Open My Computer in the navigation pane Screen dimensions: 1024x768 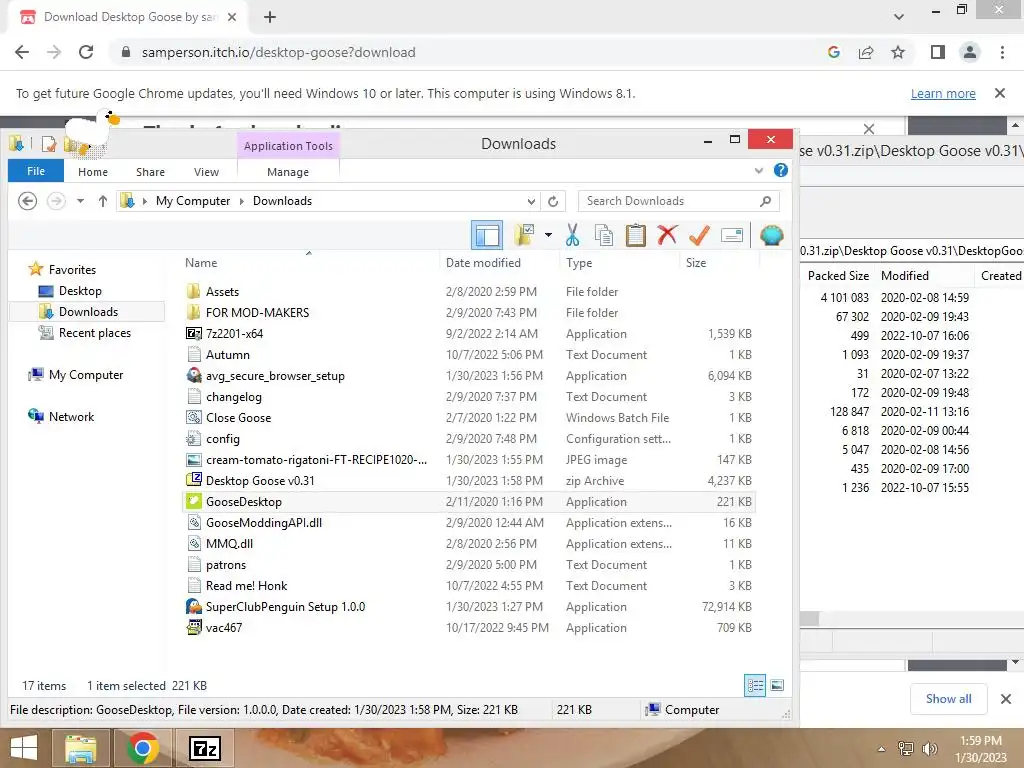click(86, 375)
